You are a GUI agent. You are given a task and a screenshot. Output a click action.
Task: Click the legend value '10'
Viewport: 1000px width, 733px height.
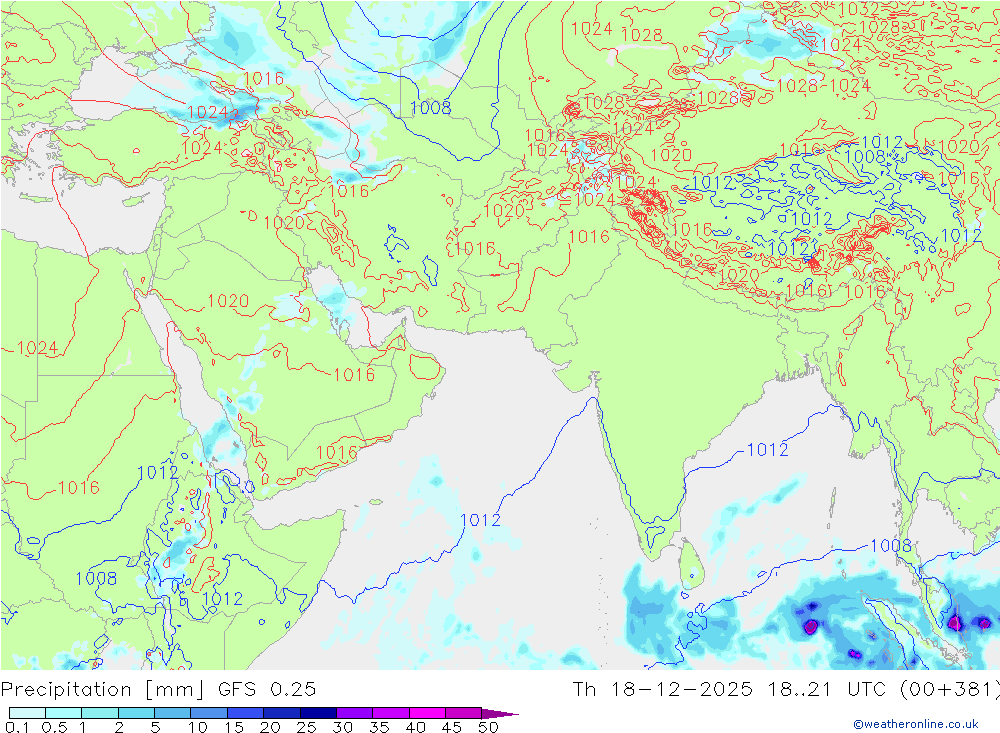[x=198, y=727]
